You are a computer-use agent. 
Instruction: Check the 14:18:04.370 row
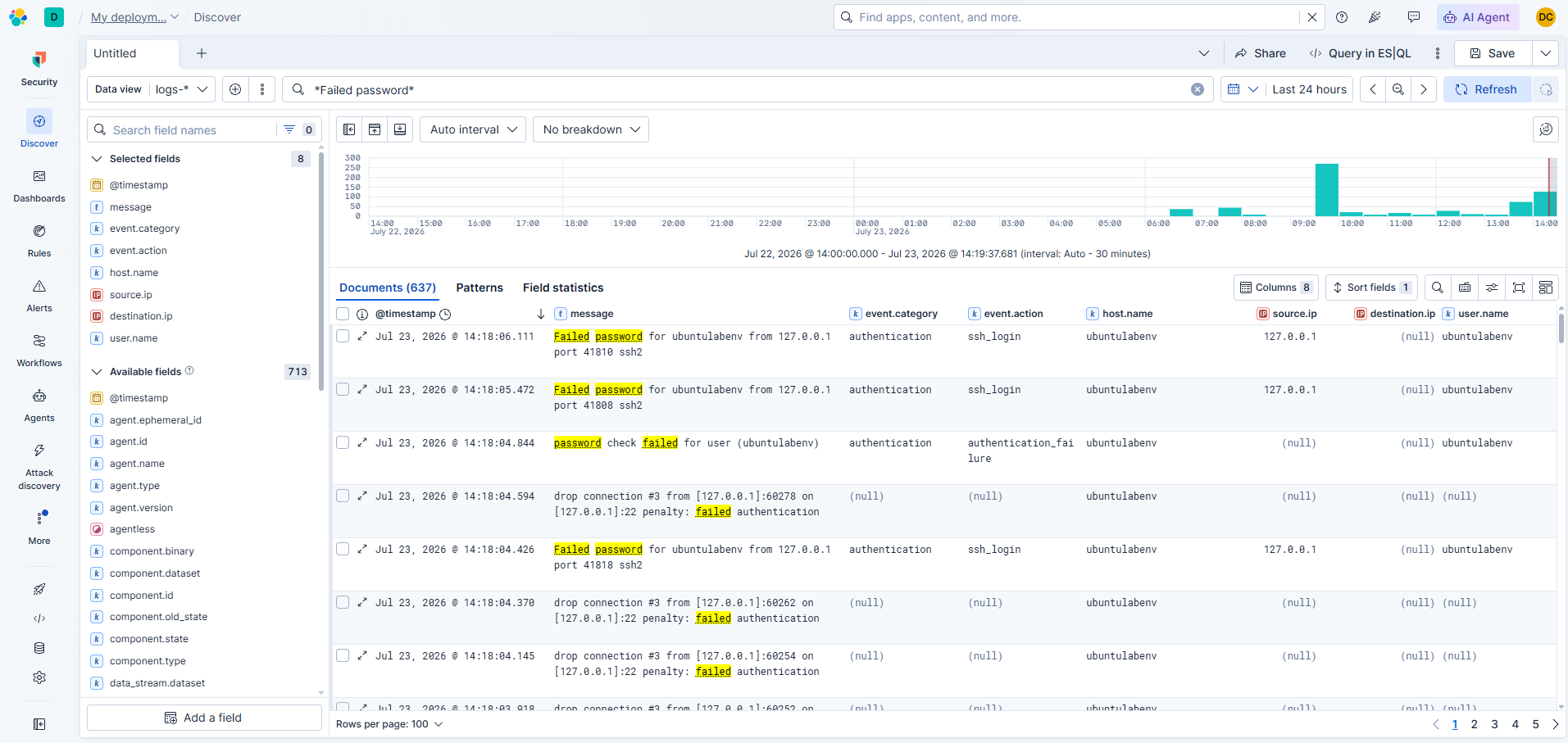[x=343, y=602]
